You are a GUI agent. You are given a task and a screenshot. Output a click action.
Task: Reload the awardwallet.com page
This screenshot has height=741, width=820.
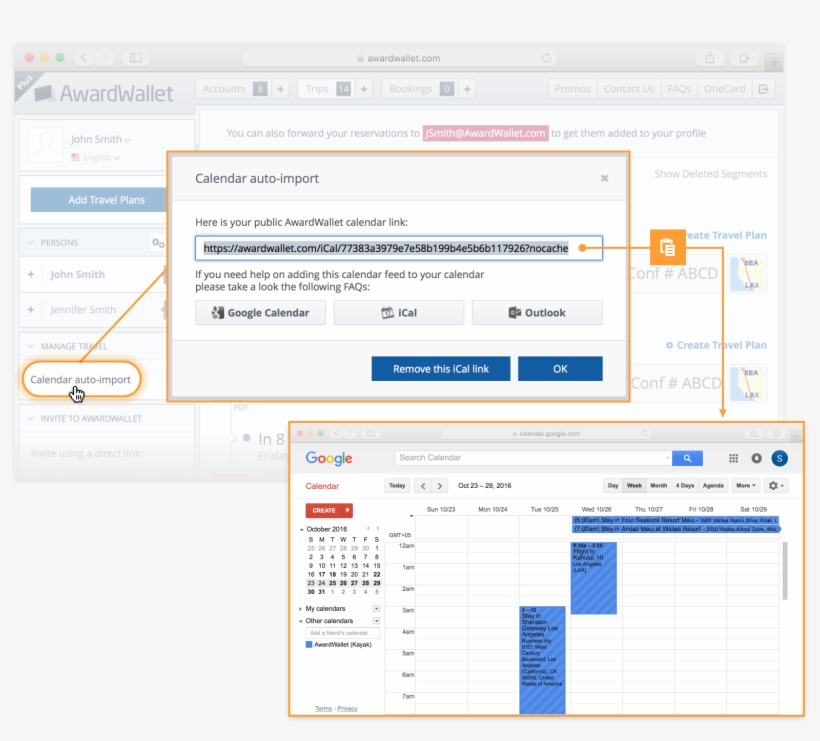pyautogui.click(x=546, y=58)
